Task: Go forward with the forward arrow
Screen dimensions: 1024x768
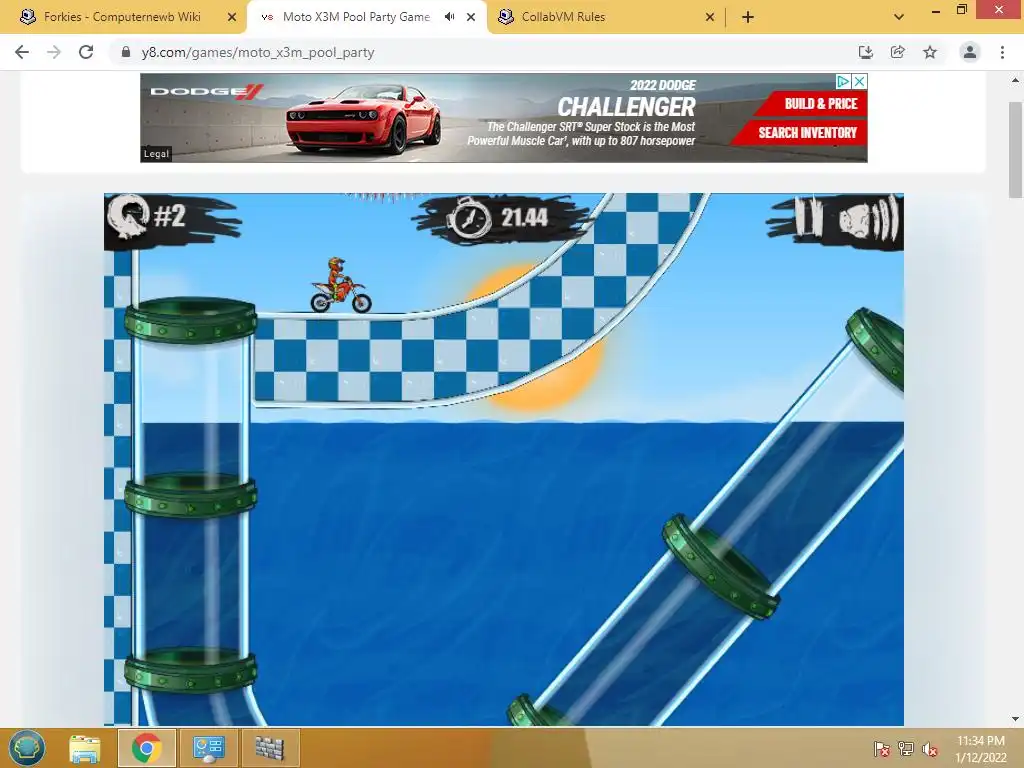Action: 54,52
